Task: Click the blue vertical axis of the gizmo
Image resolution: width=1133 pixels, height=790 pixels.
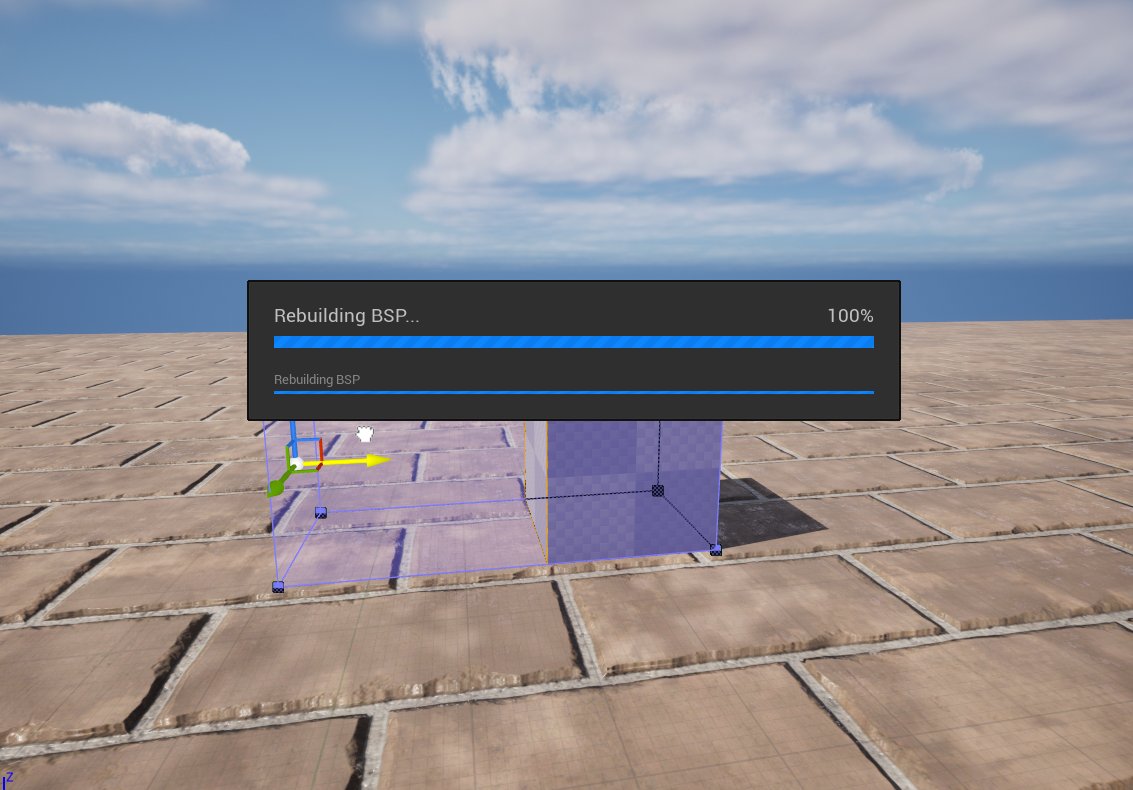Action: (x=293, y=437)
